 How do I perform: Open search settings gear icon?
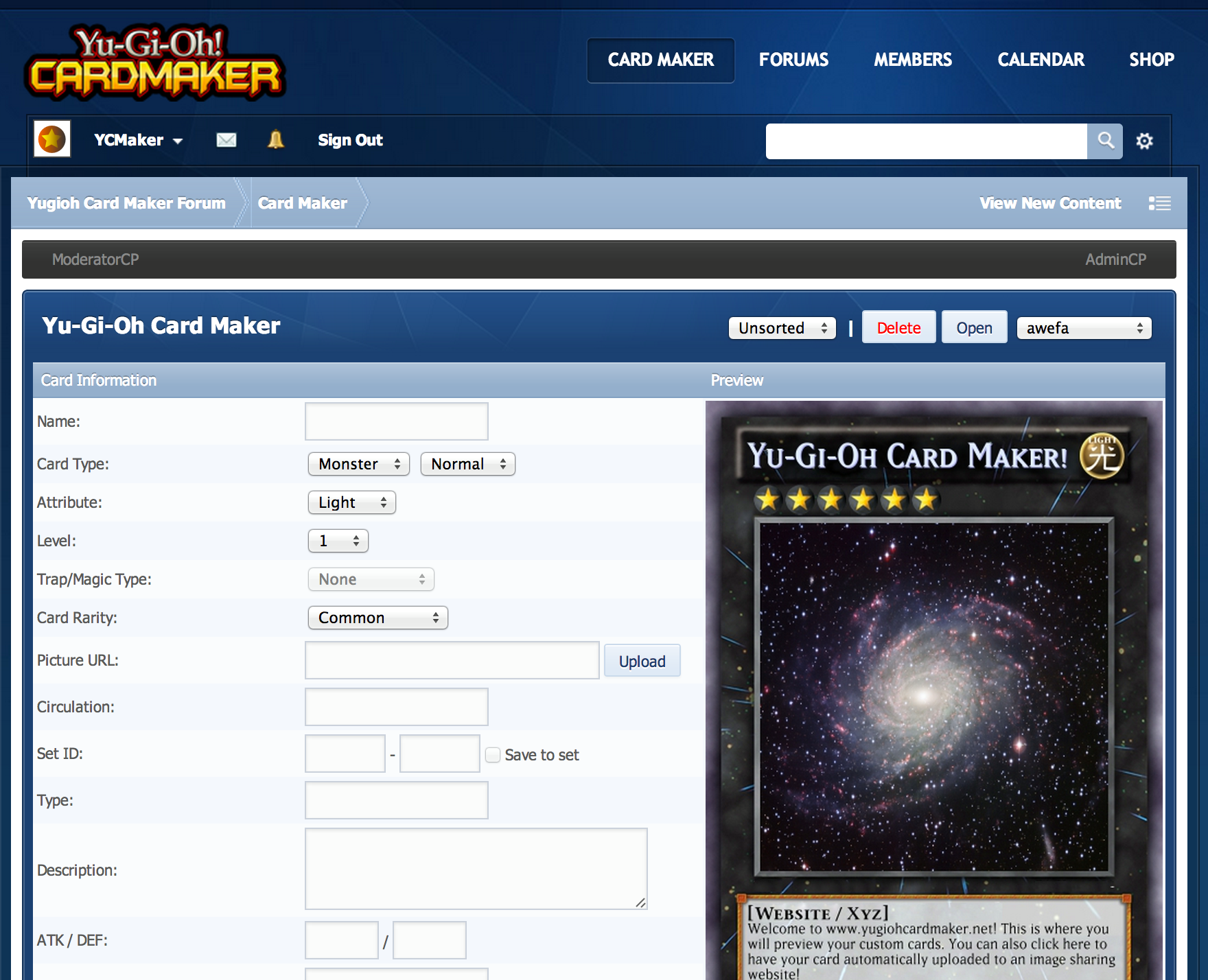[x=1144, y=141]
